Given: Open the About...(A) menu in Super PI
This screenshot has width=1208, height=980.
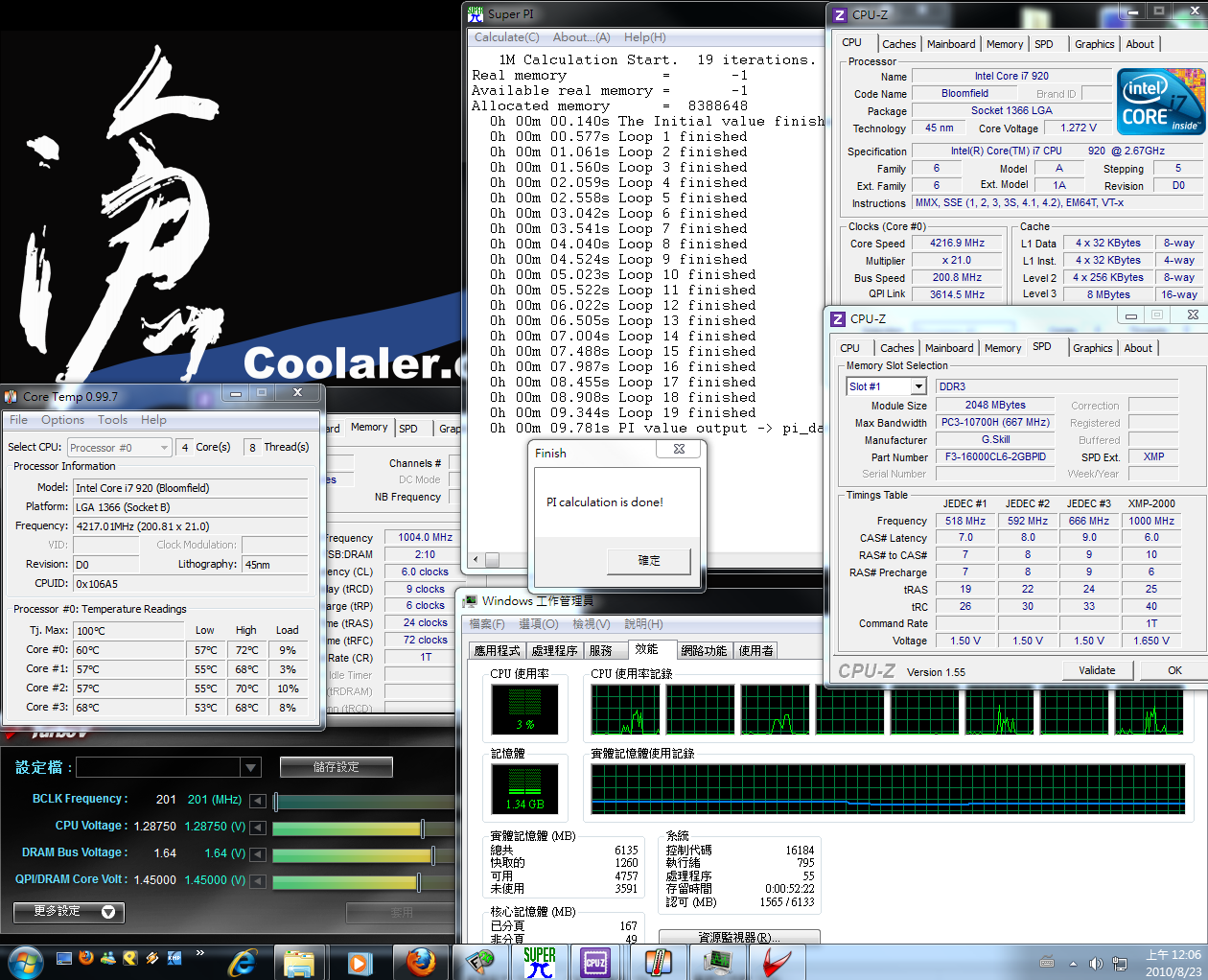Looking at the screenshot, I should pos(581,37).
